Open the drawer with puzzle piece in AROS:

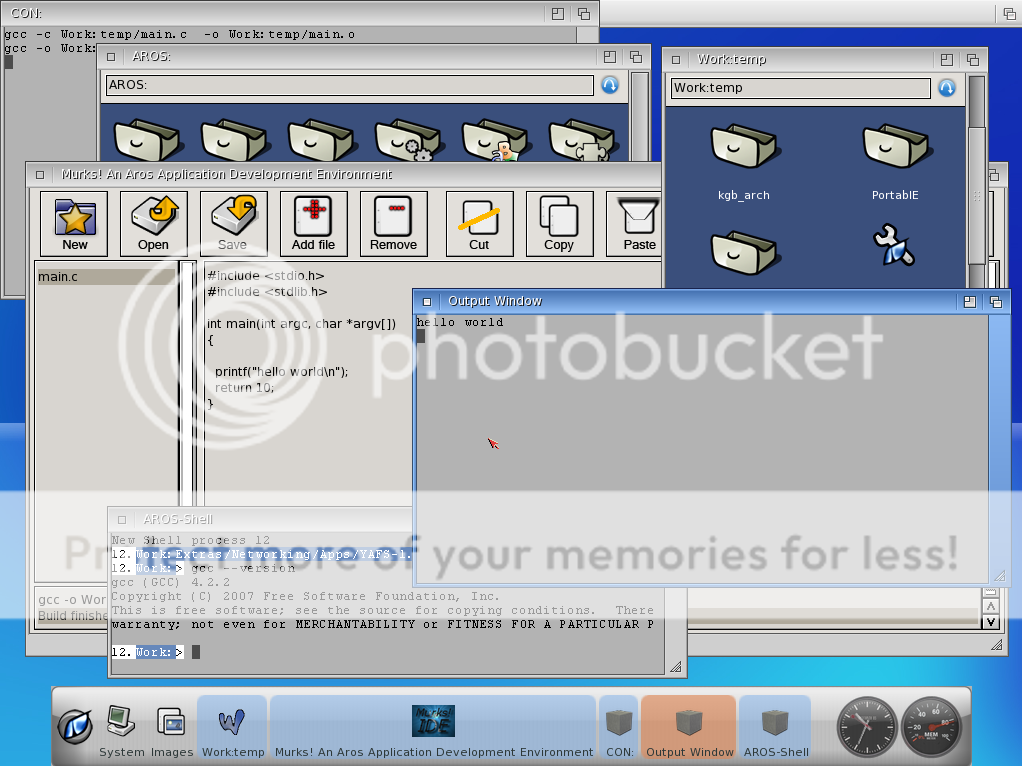click(x=582, y=140)
